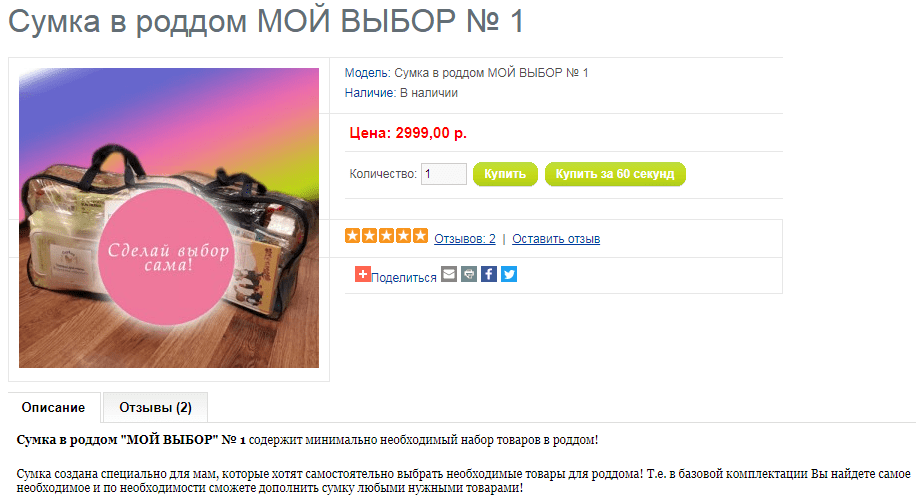Switch to the Отзывы (2) tab
The height and width of the screenshot is (503, 916).
coord(155,407)
